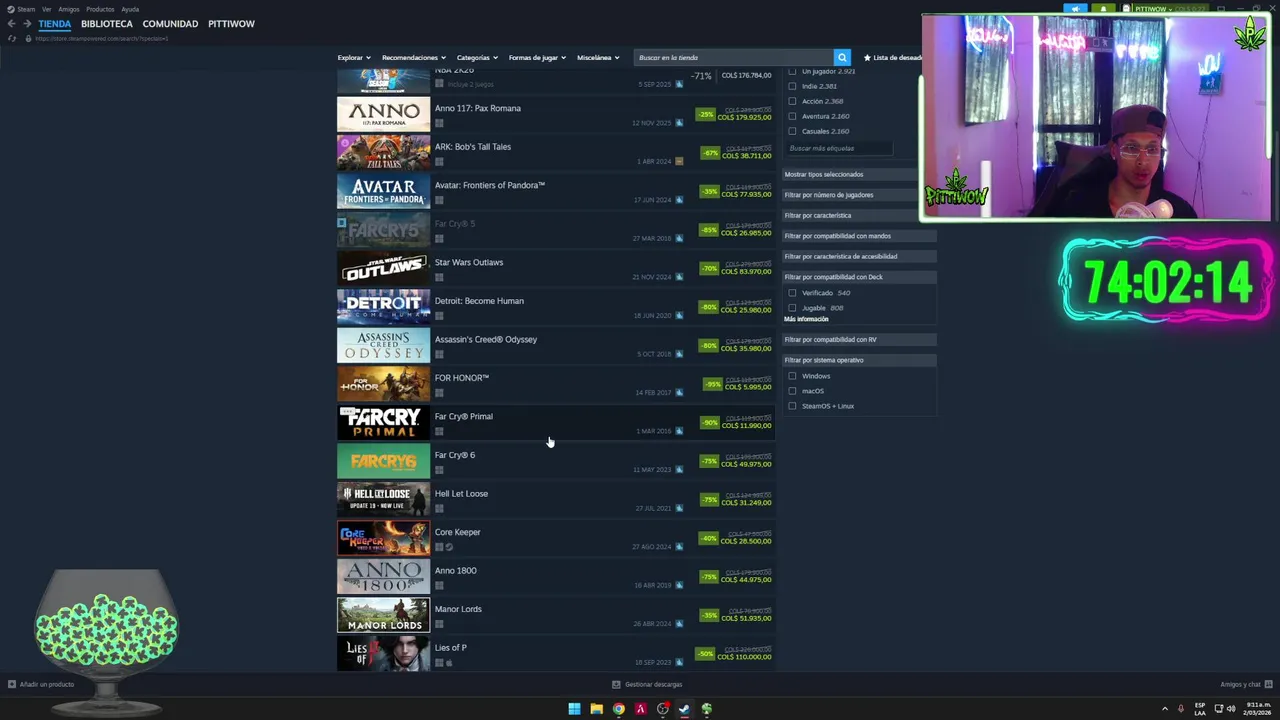
Task: Expand Filtrar por número de jugadores
Action: [859, 195]
